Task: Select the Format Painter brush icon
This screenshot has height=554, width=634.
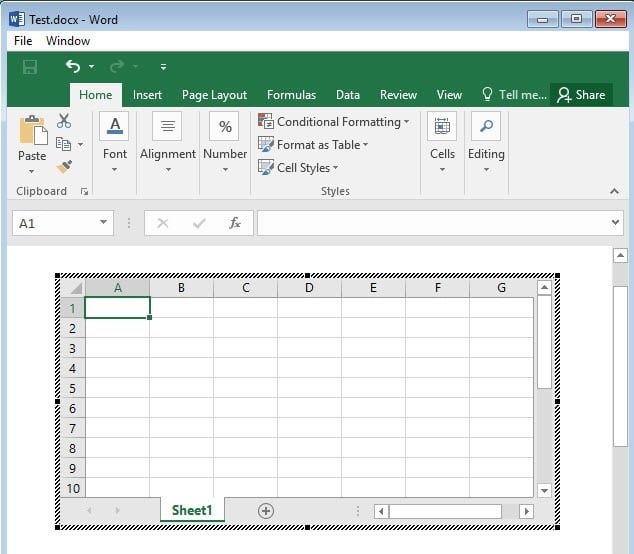Action: (x=64, y=167)
